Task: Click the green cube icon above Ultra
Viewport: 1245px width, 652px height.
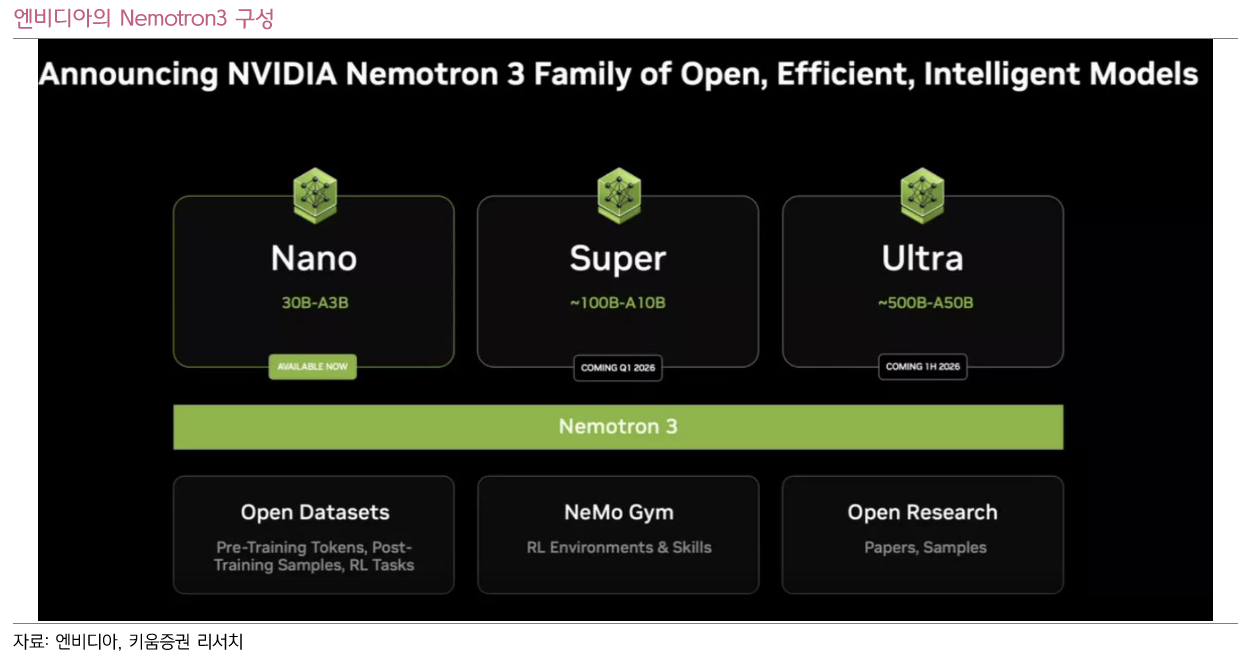Action: pyautogui.click(x=922, y=195)
